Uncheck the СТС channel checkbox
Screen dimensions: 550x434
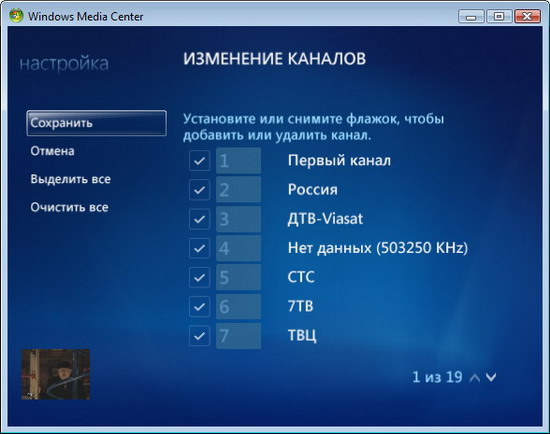click(200, 278)
